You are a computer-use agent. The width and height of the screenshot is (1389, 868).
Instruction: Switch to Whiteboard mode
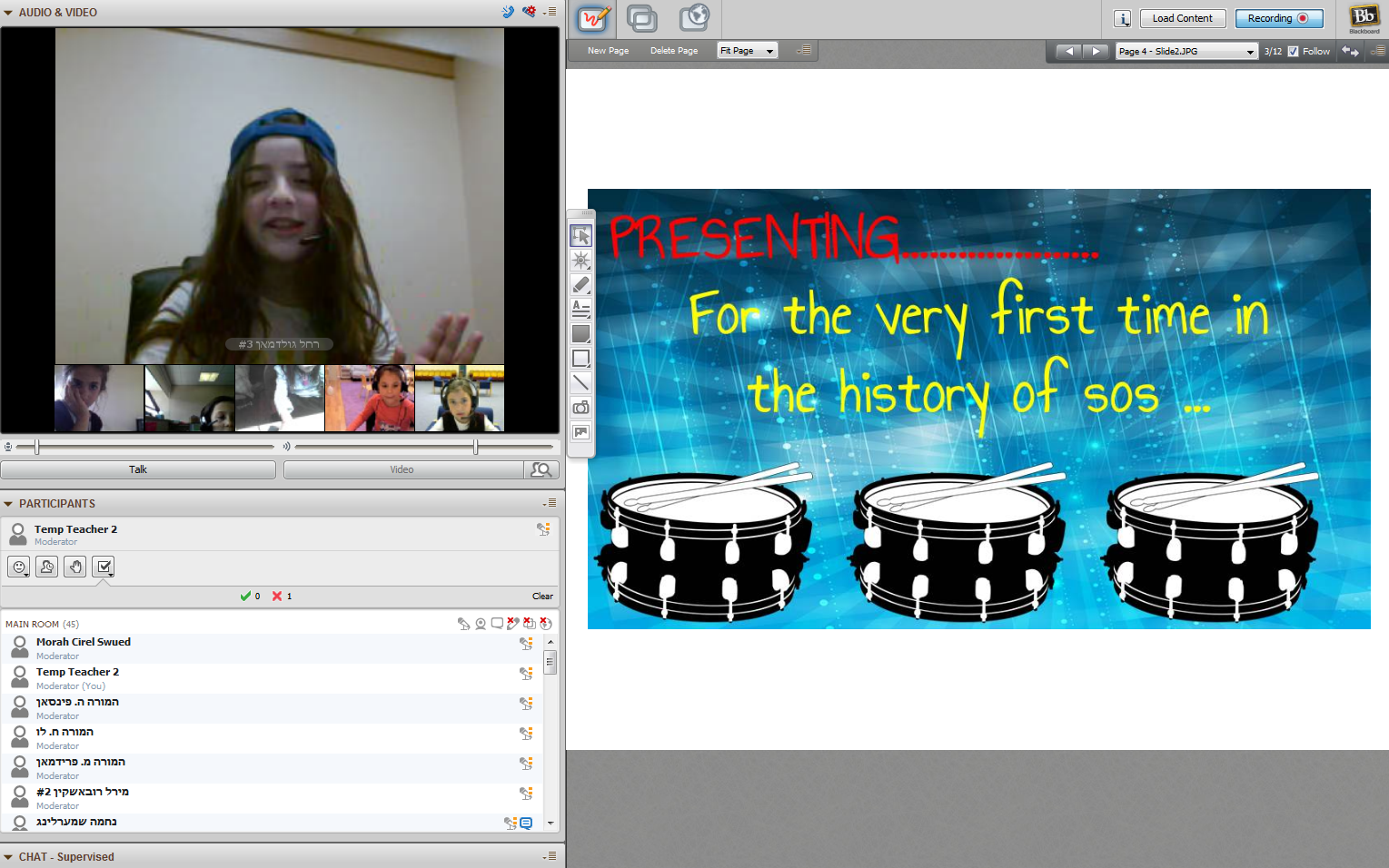tap(593, 18)
